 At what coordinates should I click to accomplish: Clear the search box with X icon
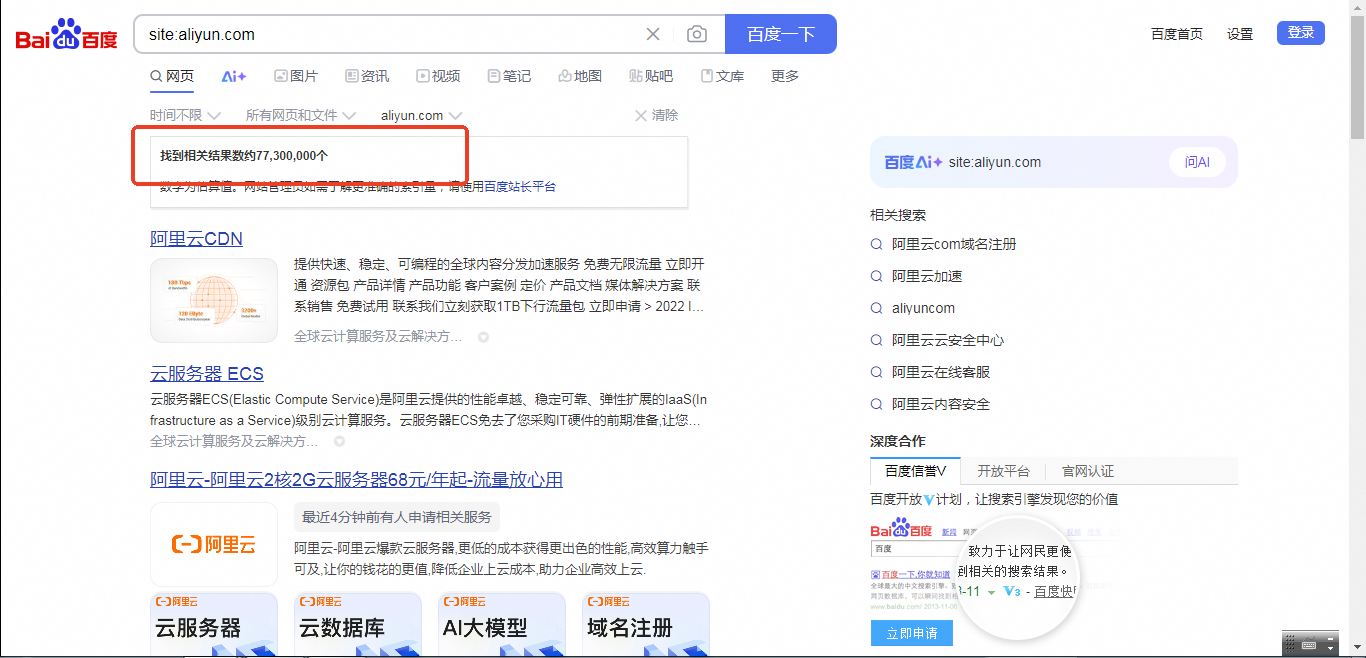(653, 34)
